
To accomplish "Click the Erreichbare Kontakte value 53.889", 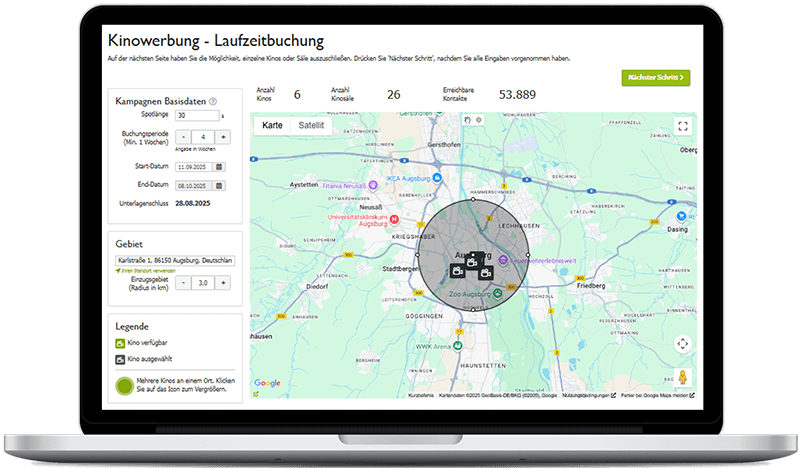I will [517, 94].
